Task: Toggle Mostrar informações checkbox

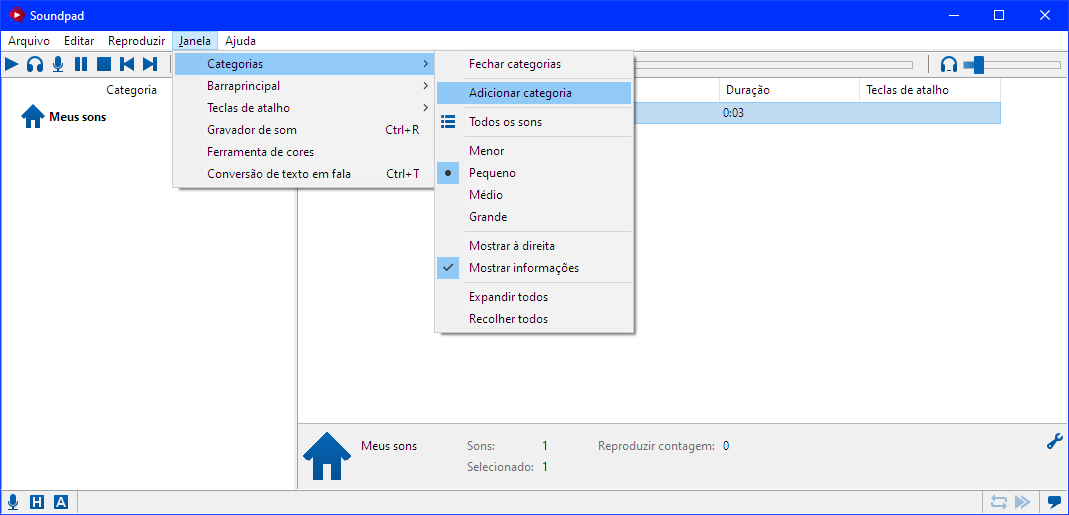Action: [x=523, y=268]
